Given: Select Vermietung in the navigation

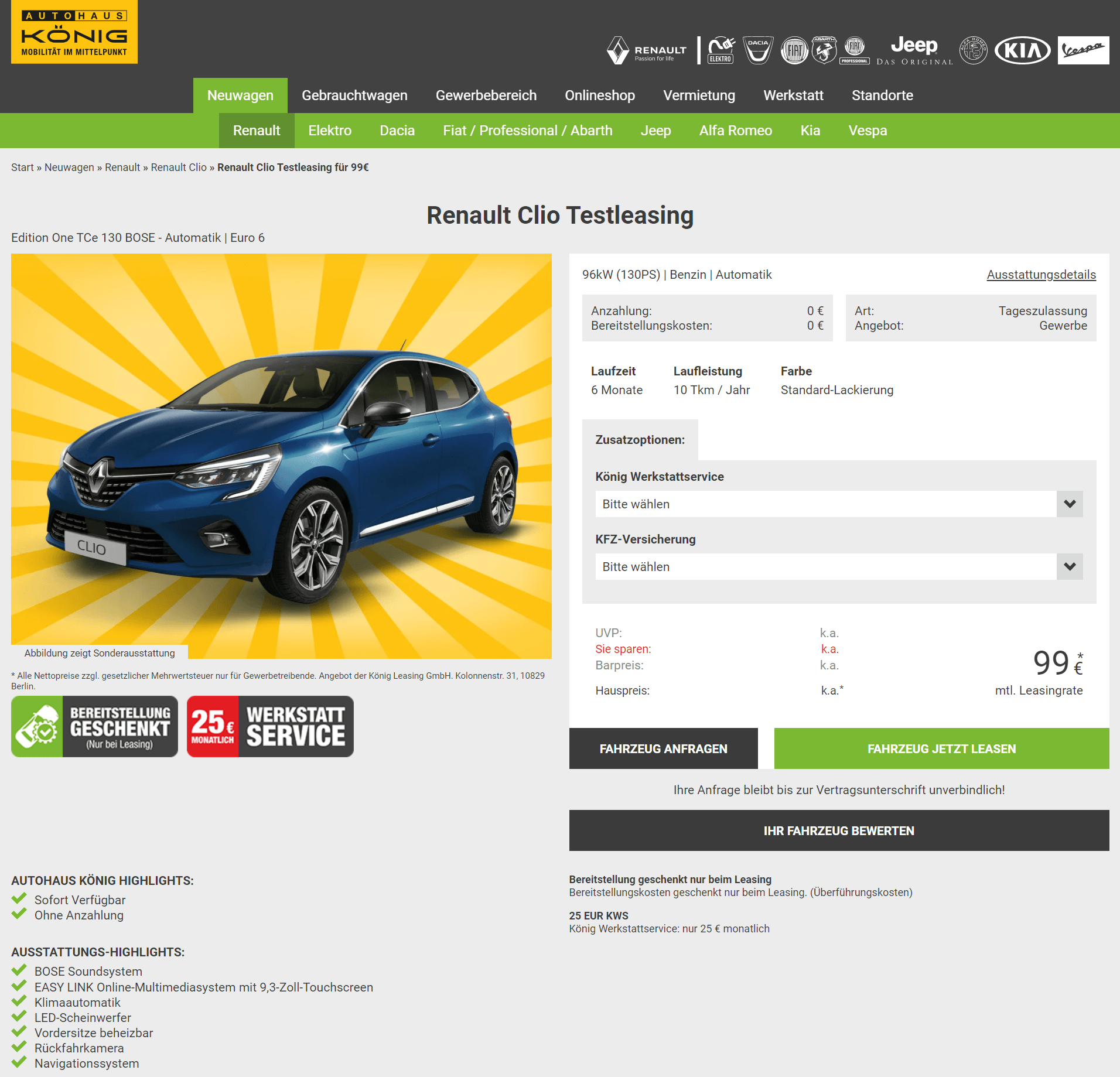Looking at the screenshot, I should click(699, 95).
